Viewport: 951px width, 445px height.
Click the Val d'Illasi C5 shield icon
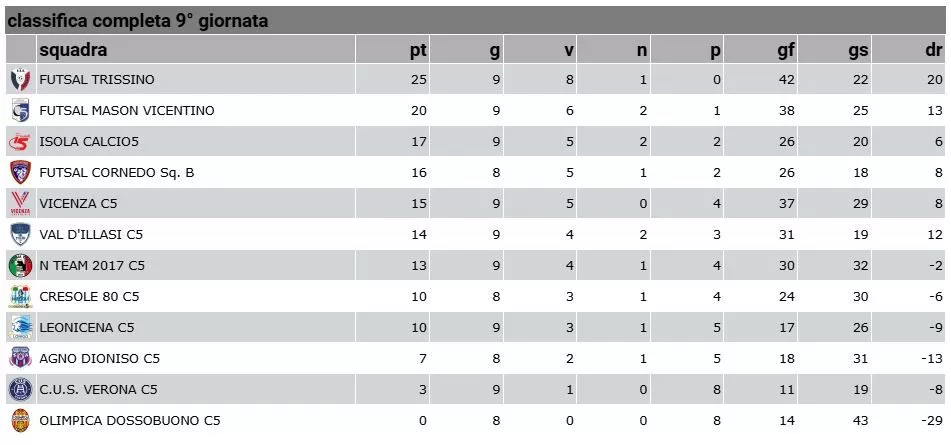(x=21, y=235)
